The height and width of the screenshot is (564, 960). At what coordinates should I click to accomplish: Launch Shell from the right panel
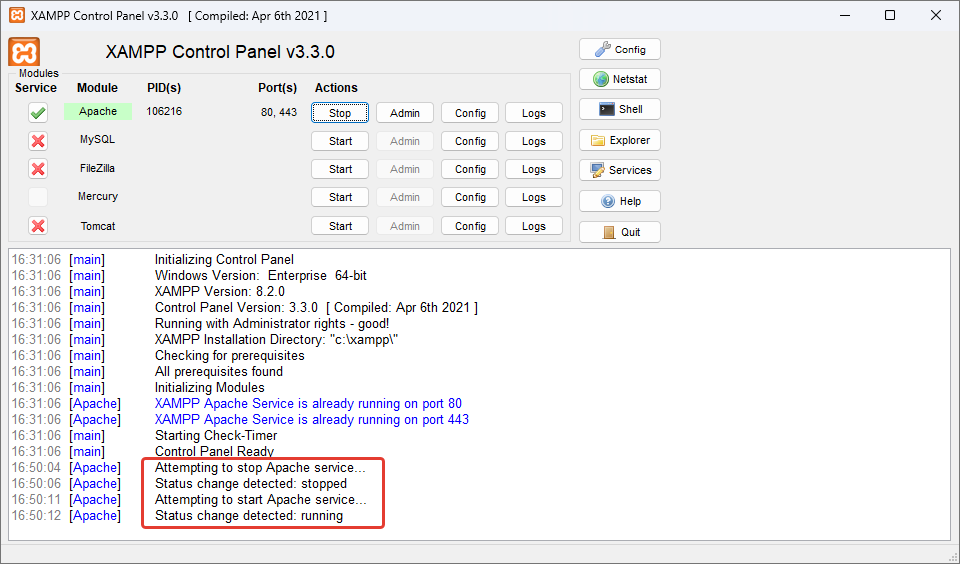620,109
